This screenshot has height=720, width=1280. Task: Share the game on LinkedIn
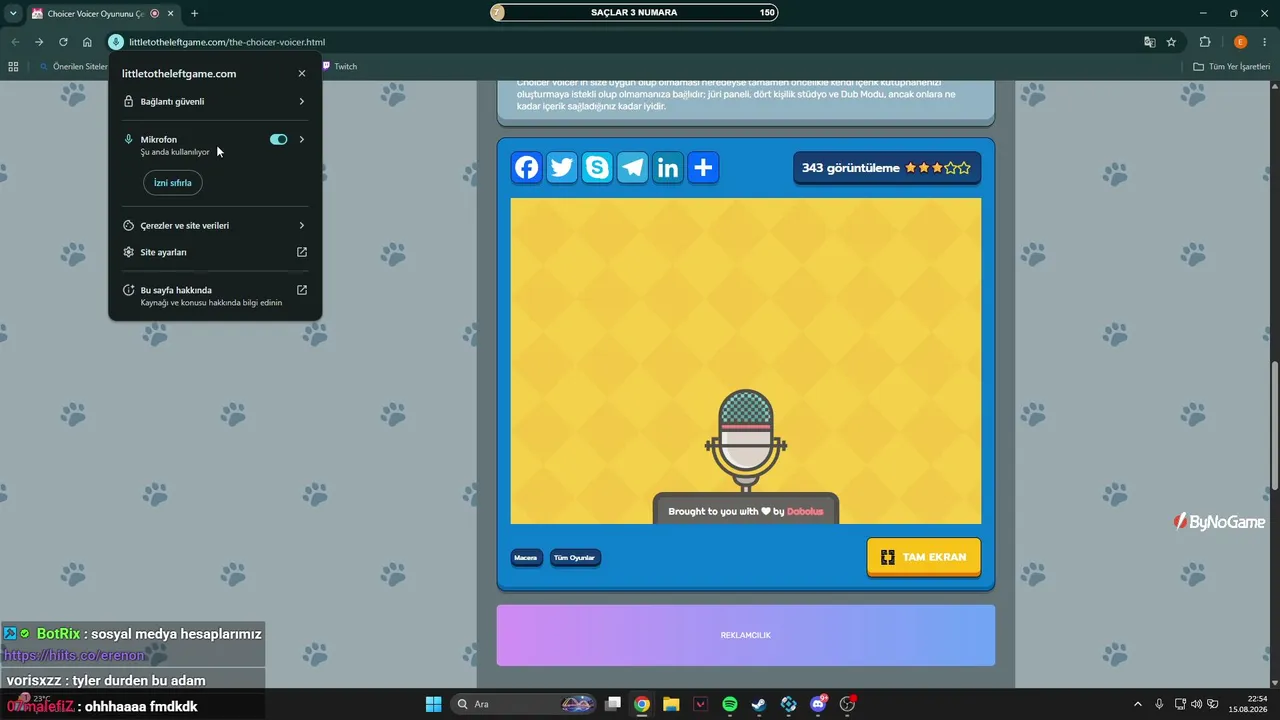tap(668, 168)
